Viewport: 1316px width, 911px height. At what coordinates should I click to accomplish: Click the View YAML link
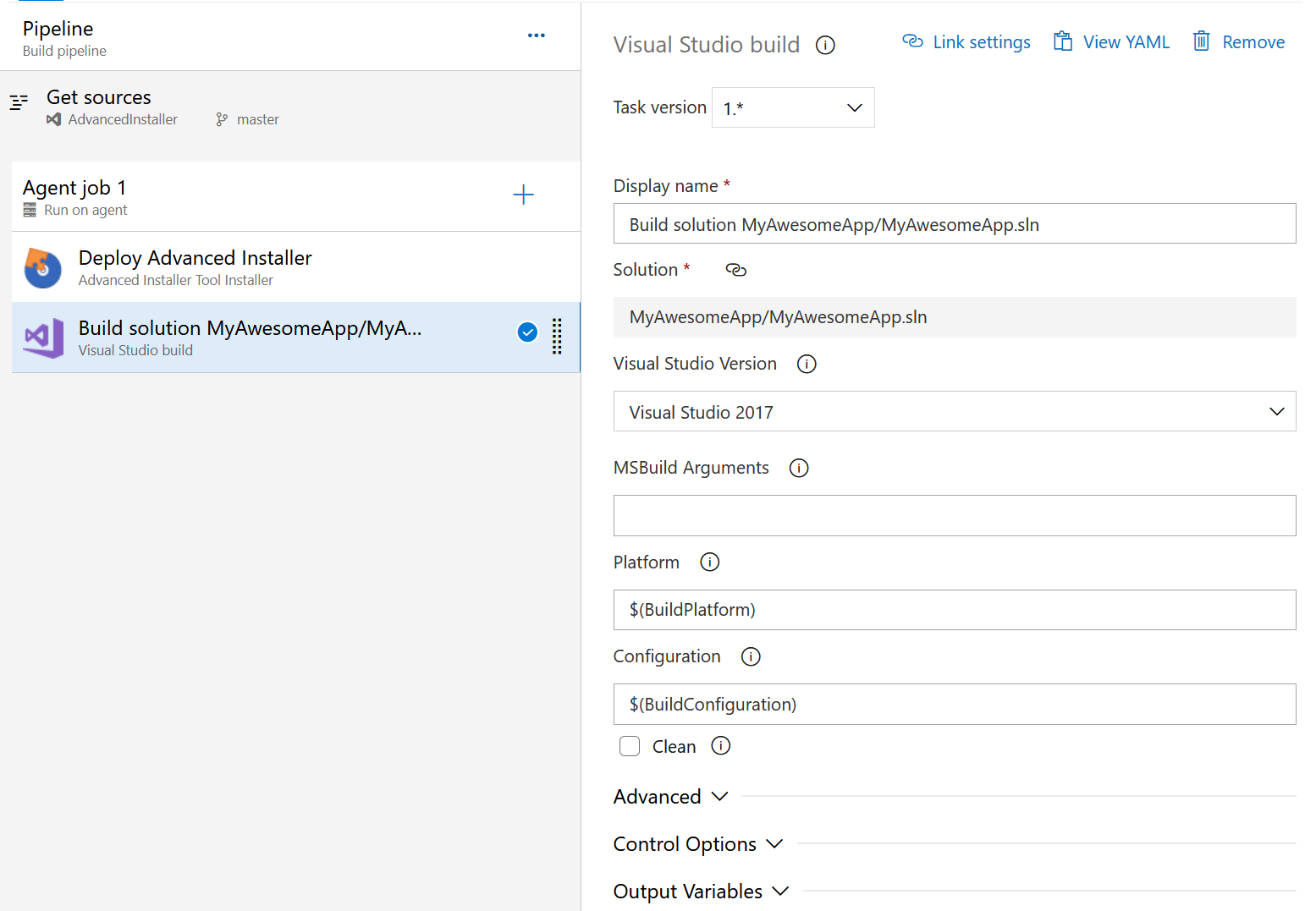(x=1111, y=42)
